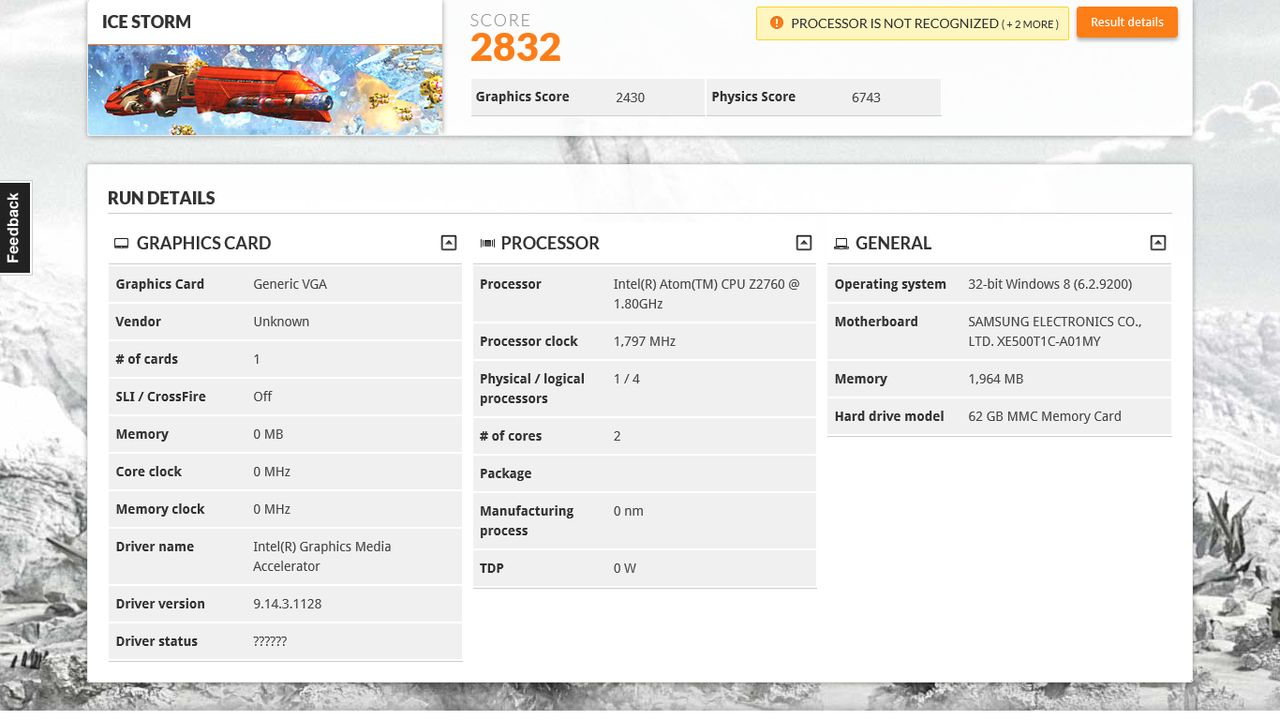Click the # of cores value 2
Screen dimensions: 1280x720
[617, 436]
